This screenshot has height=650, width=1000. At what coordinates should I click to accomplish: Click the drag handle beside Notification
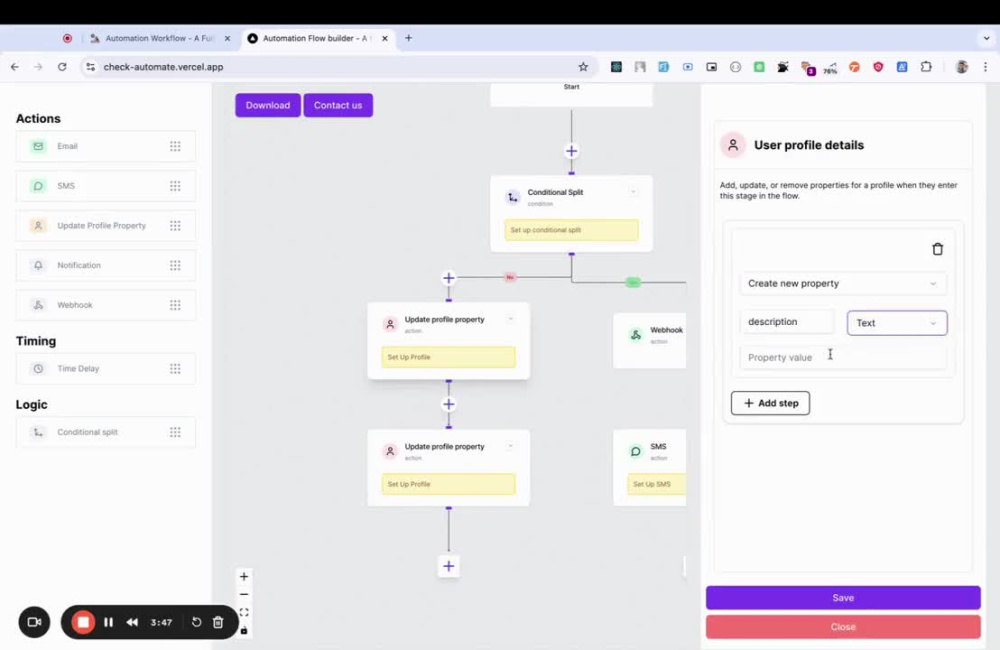point(175,265)
